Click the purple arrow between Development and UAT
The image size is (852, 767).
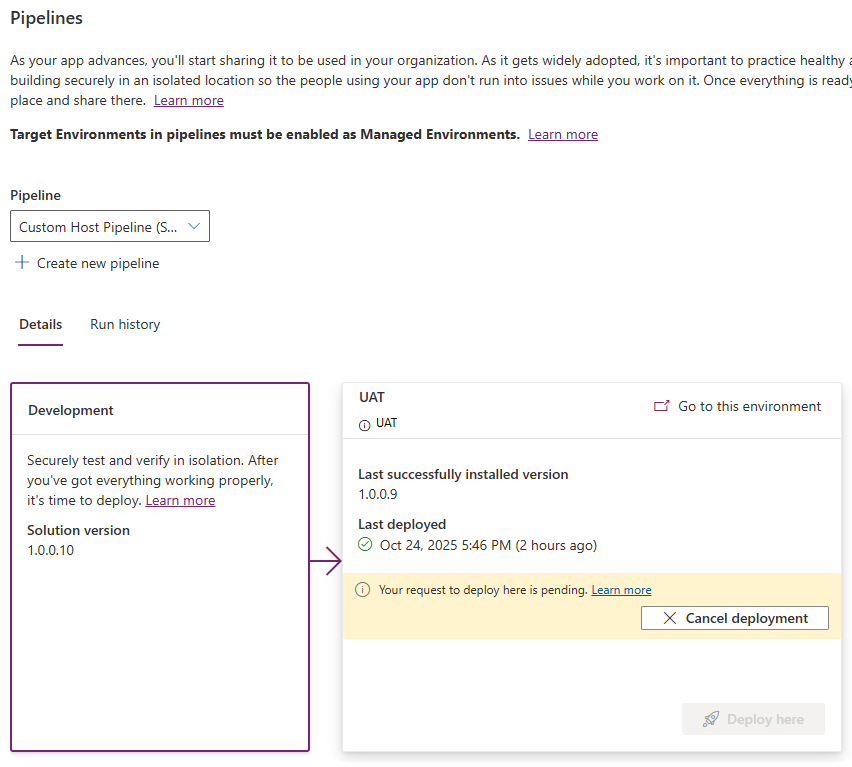[x=326, y=562]
